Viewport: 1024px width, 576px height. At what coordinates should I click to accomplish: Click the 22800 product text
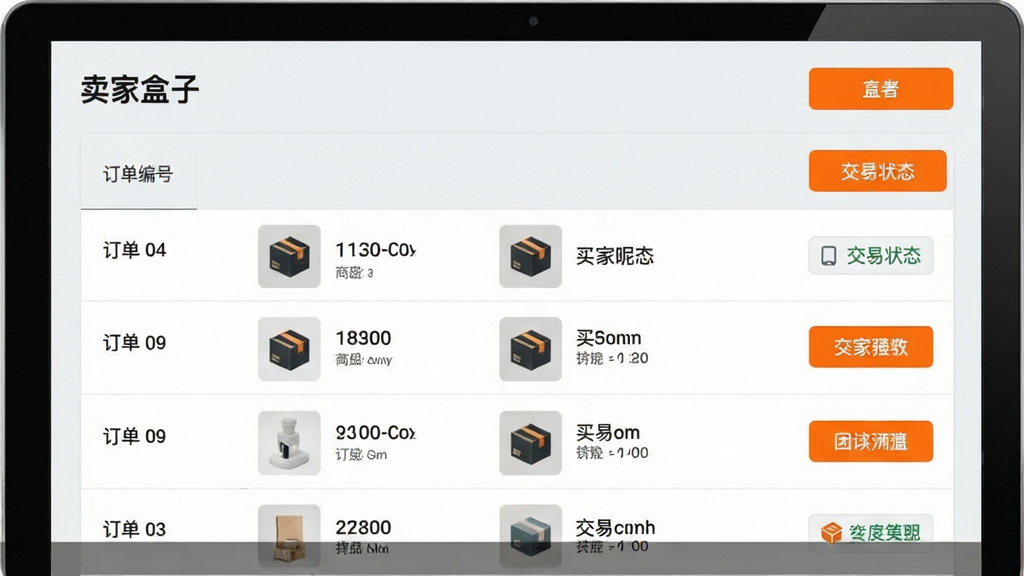click(363, 527)
